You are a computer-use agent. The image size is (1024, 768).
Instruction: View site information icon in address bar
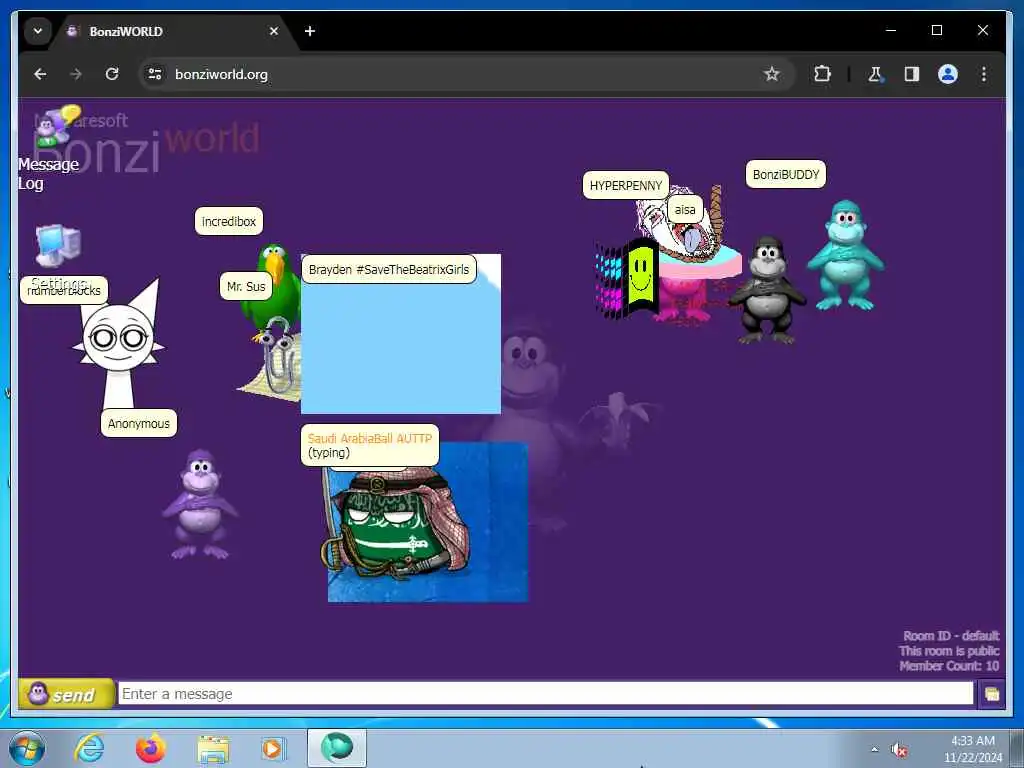(x=155, y=74)
